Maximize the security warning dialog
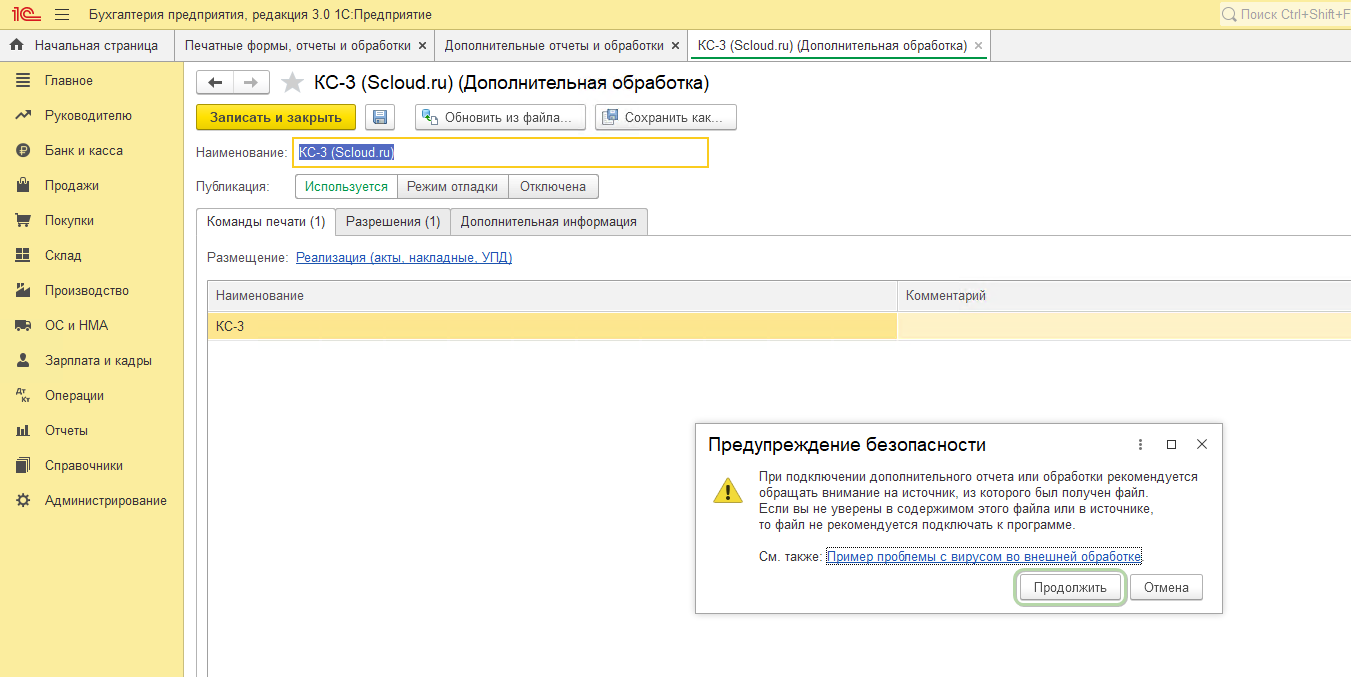Image resolution: width=1351 pixels, height=677 pixels. pyautogui.click(x=1171, y=444)
